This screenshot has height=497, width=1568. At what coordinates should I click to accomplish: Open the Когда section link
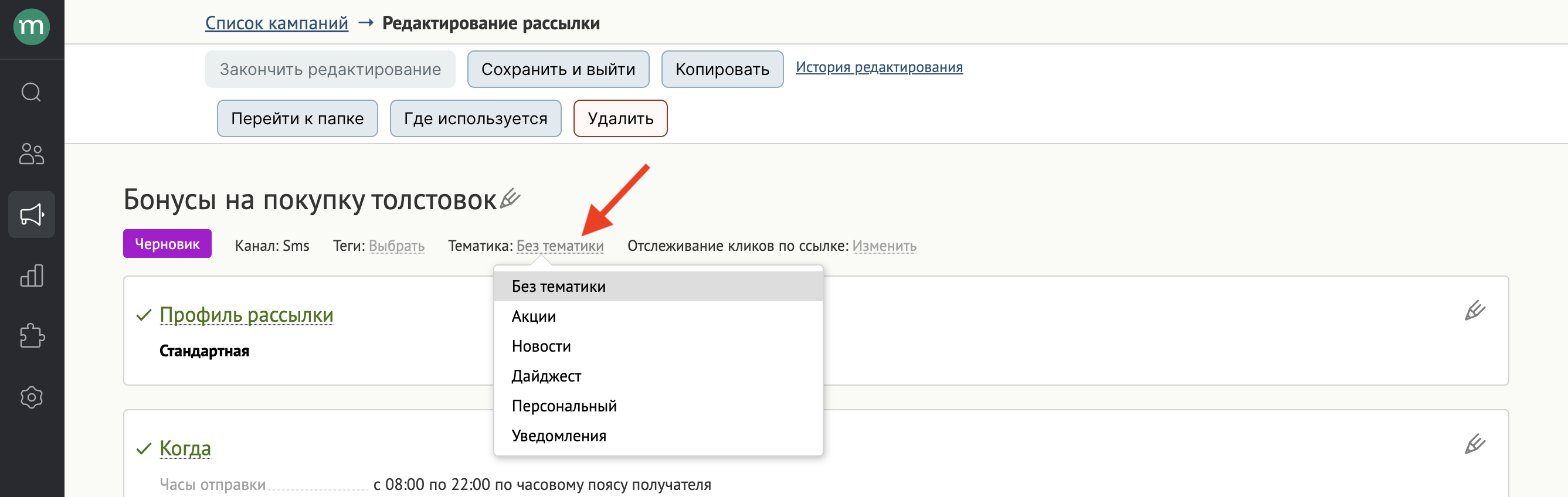185,448
